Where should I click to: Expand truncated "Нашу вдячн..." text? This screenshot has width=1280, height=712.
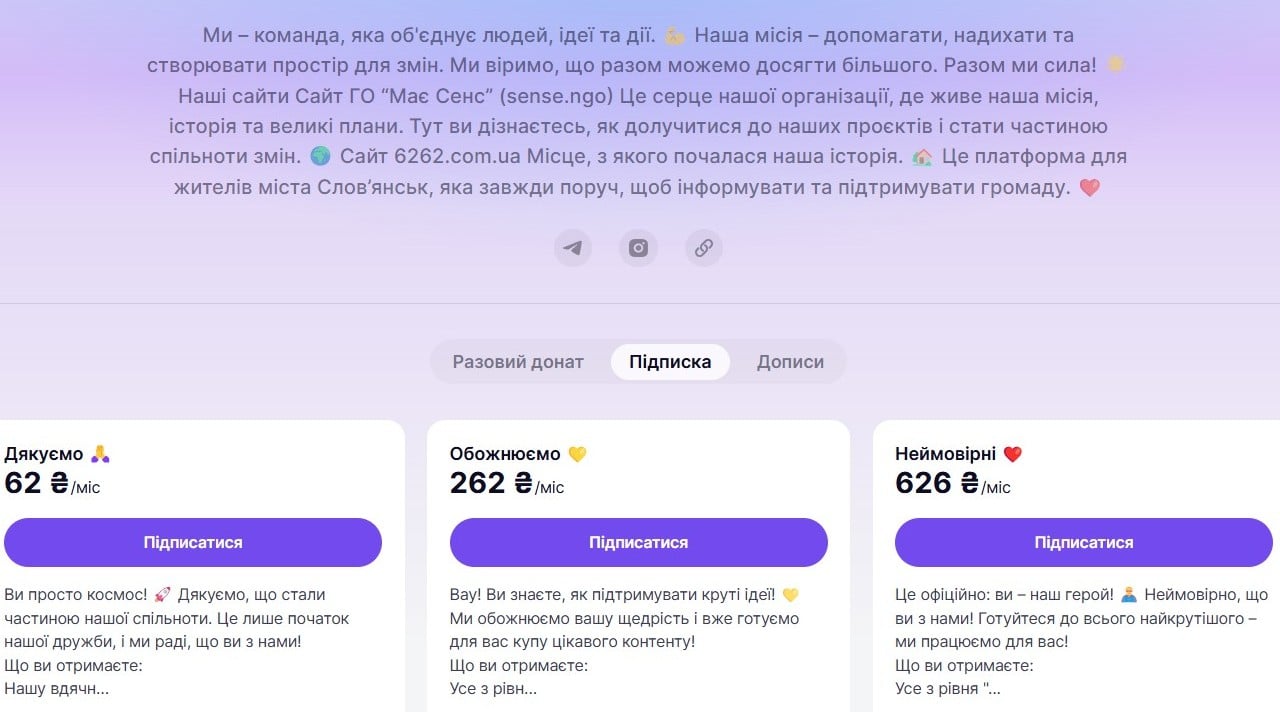57,688
